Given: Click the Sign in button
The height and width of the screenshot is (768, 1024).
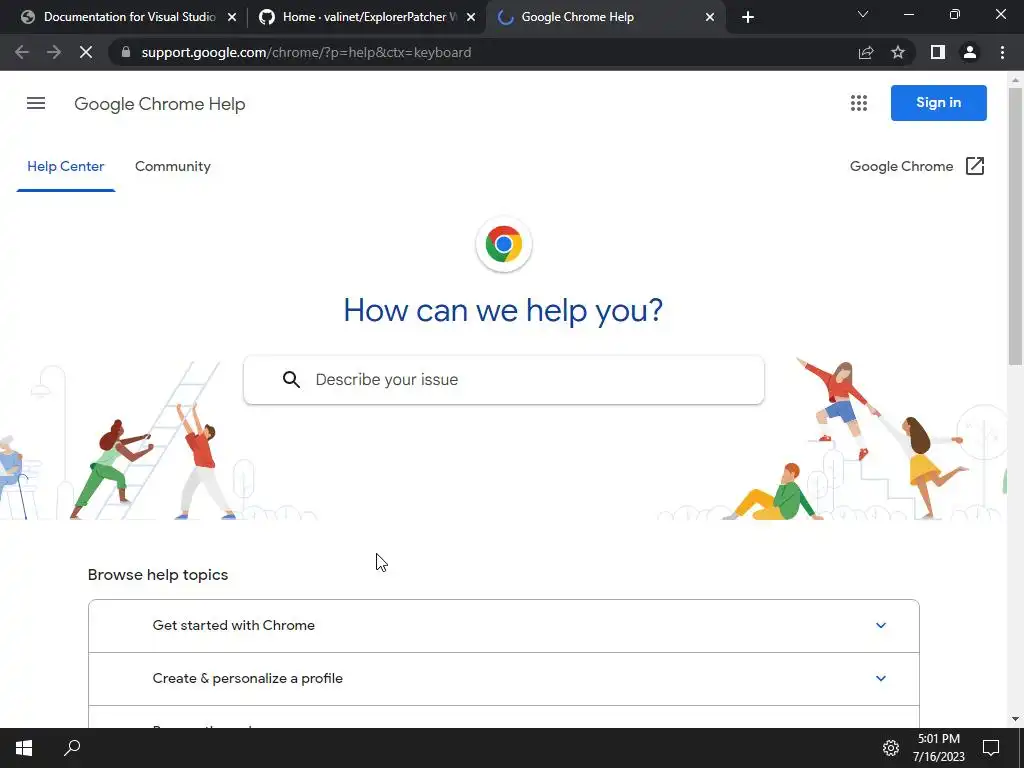Looking at the screenshot, I should (x=938, y=103).
